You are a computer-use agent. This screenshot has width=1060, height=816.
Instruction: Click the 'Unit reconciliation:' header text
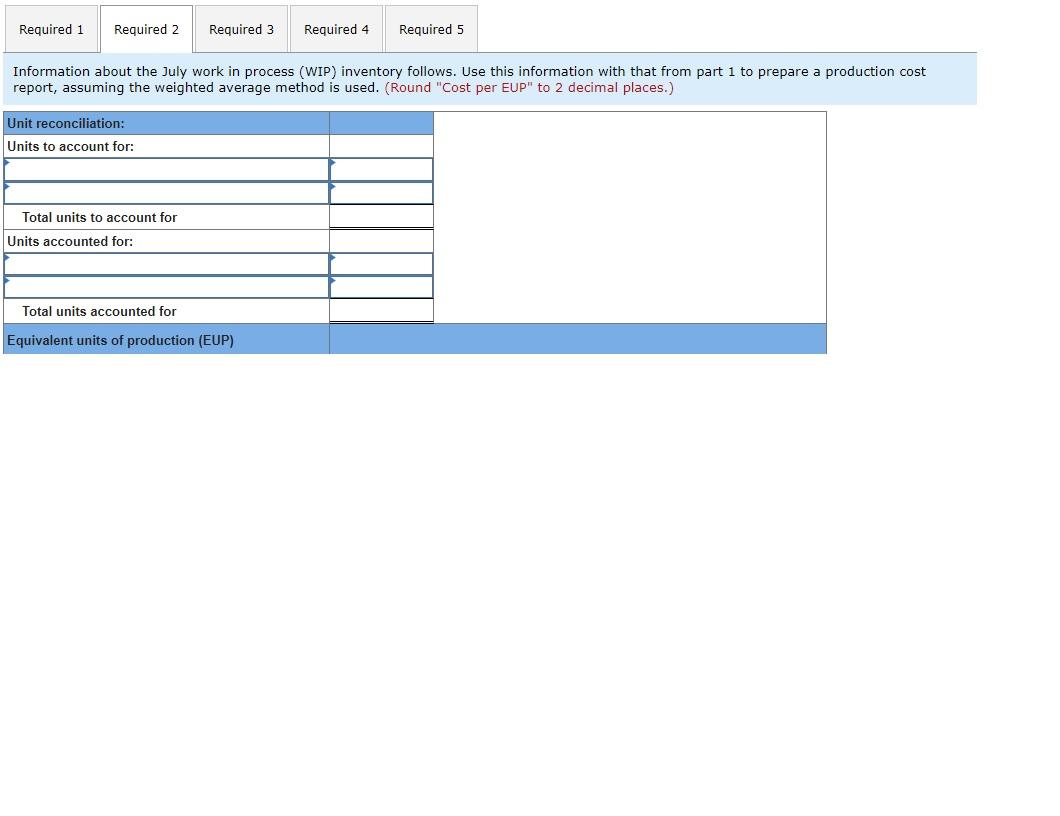click(66, 123)
